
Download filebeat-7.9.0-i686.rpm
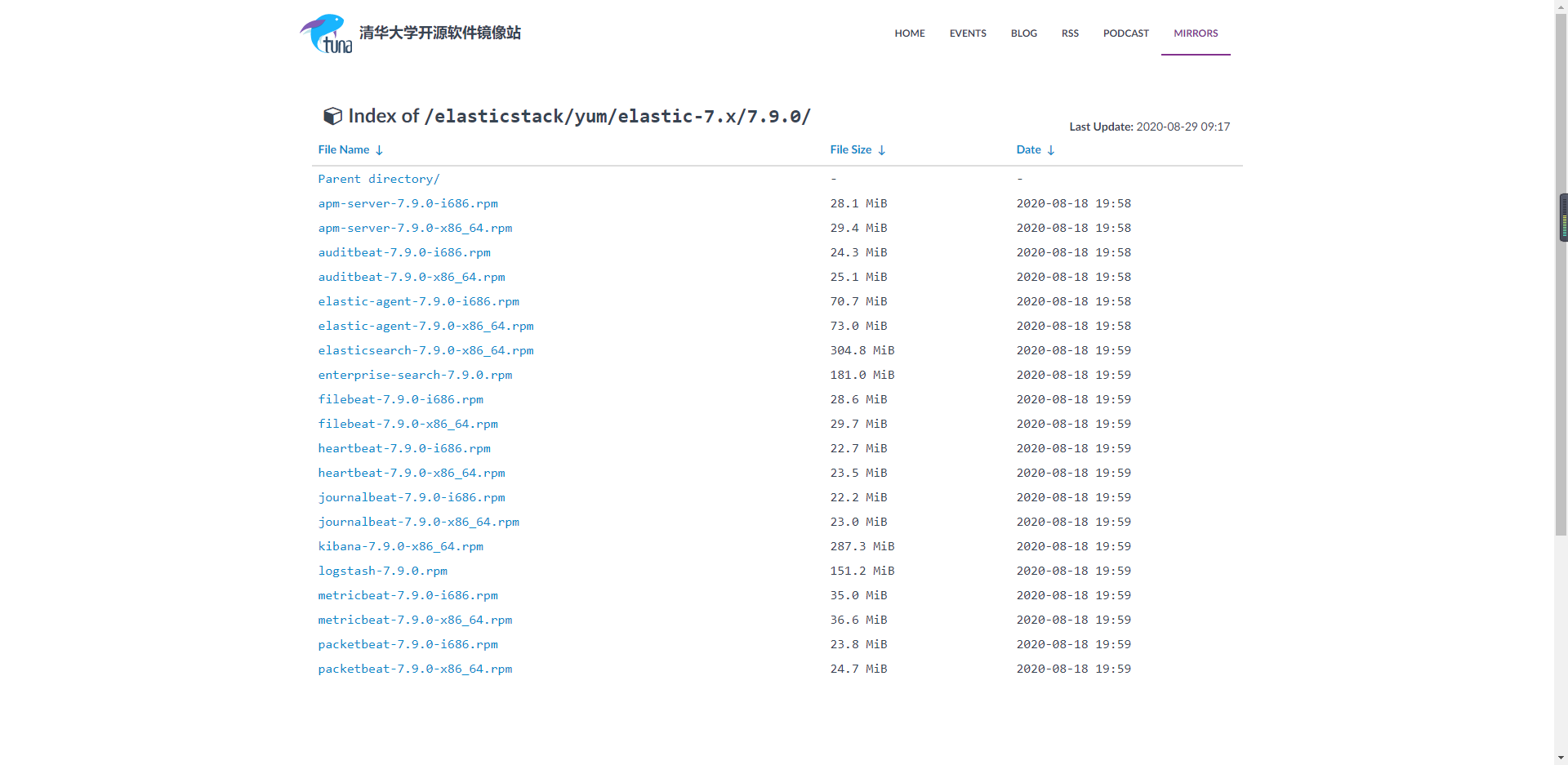[x=401, y=399]
